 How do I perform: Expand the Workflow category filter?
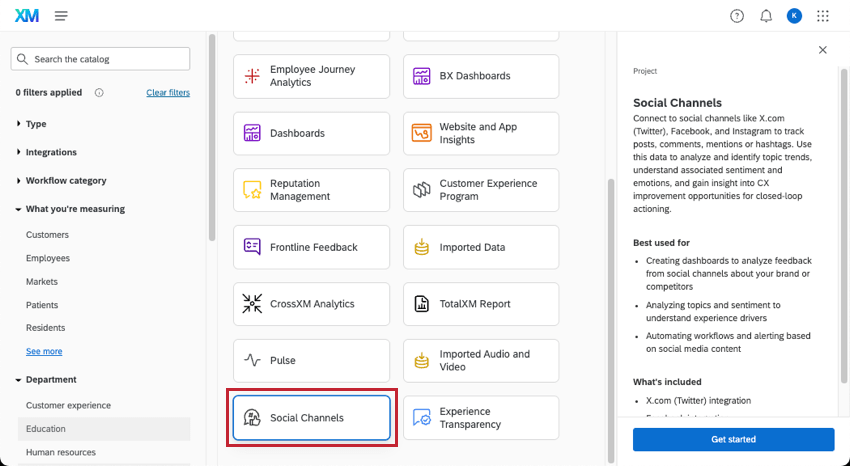click(65, 181)
